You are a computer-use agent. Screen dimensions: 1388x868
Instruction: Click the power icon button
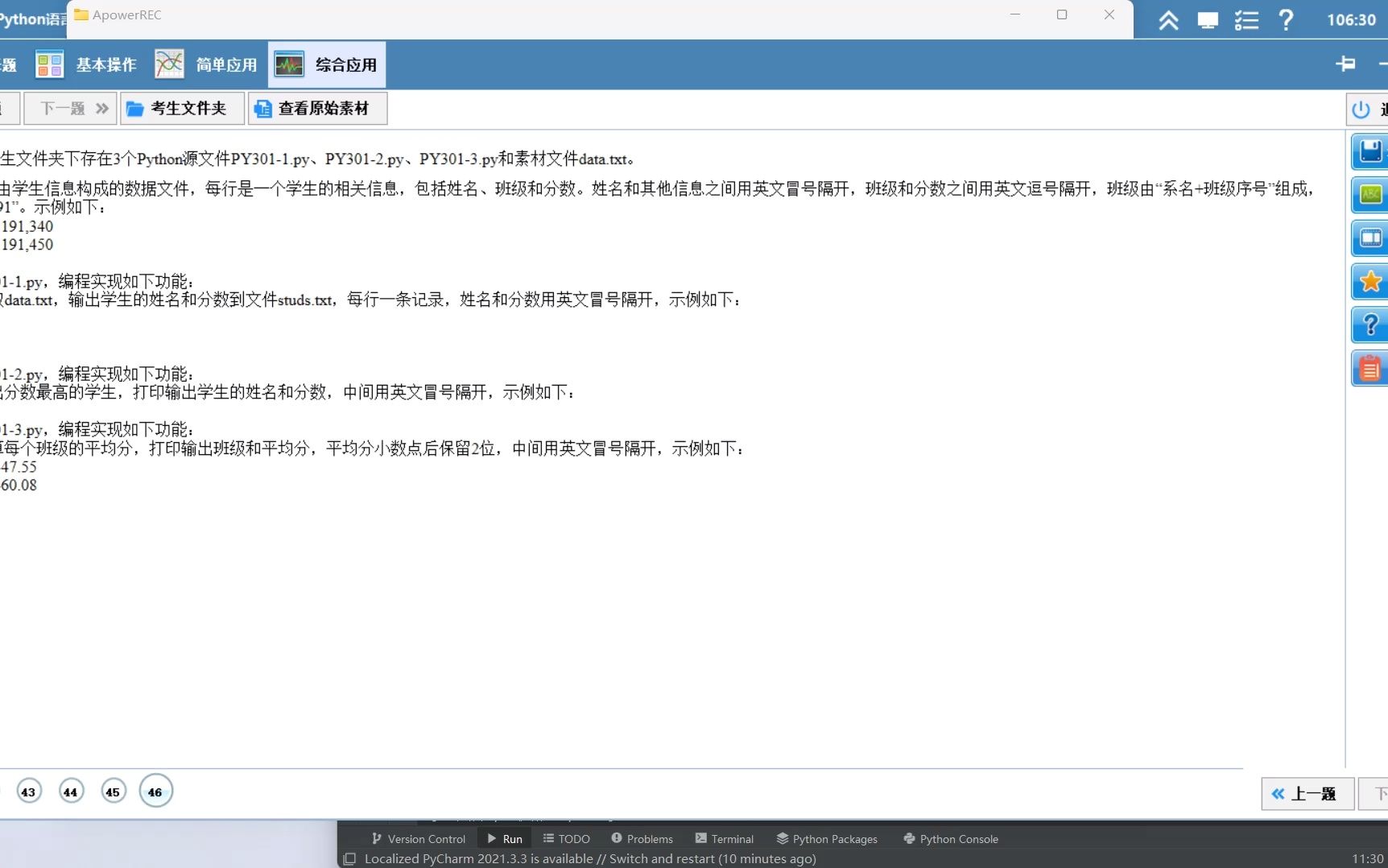1361,110
